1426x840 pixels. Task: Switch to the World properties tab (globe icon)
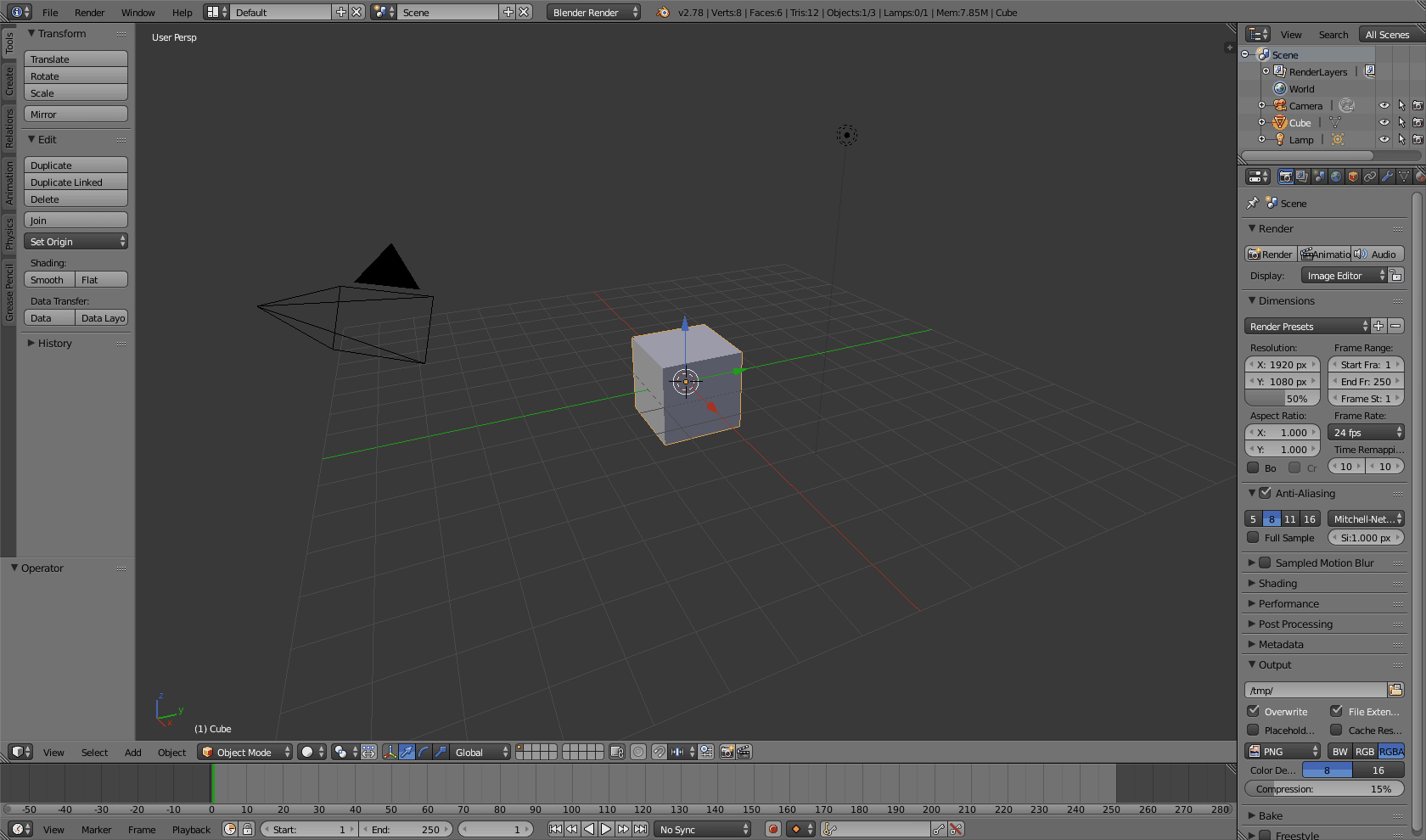1335,176
